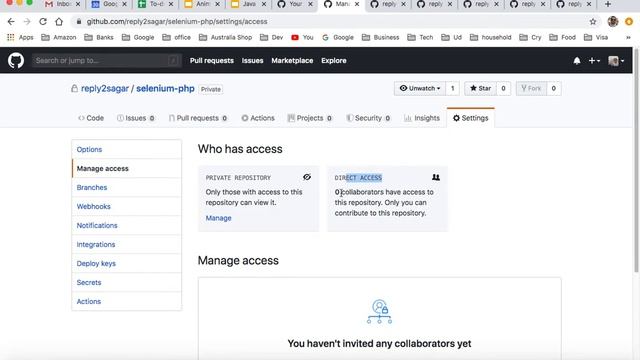Viewport: 640px width, 360px height.
Task: Open the Settings tab
Action: [471, 118]
